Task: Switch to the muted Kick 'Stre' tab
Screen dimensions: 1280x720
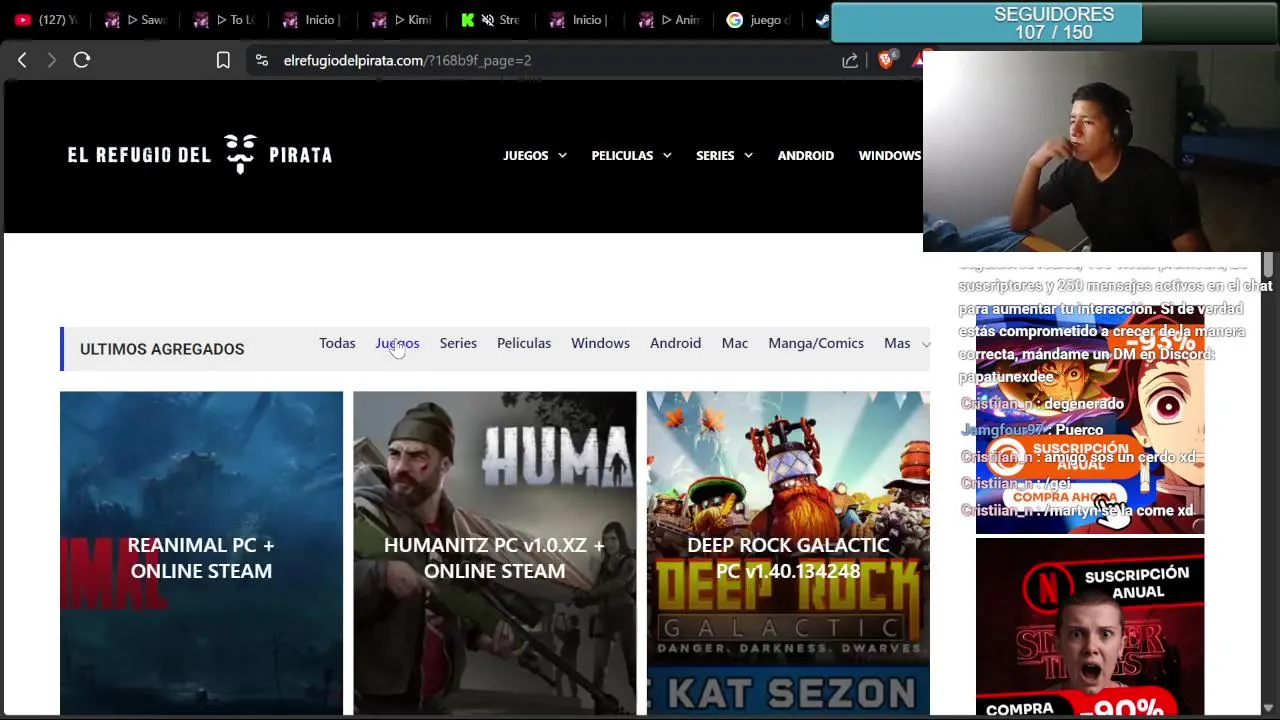Action: click(491, 20)
